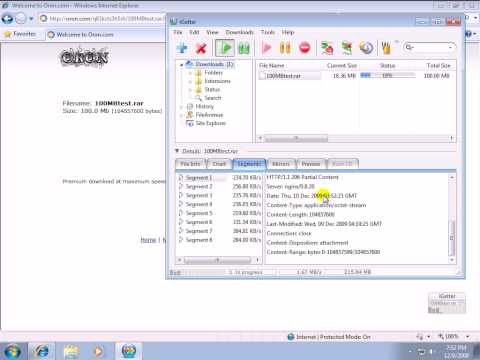Click the Oron logo on webpage
Screen dimensions: 480x360
click(84, 57)
